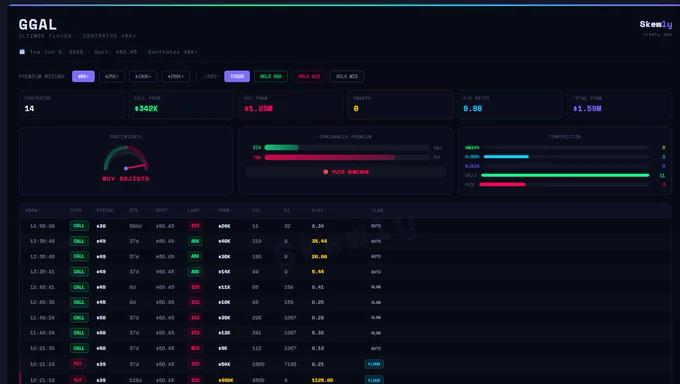Click the calendar icon beside the date
The height and width of the screenshot is (384, 680).
point(22,52)
